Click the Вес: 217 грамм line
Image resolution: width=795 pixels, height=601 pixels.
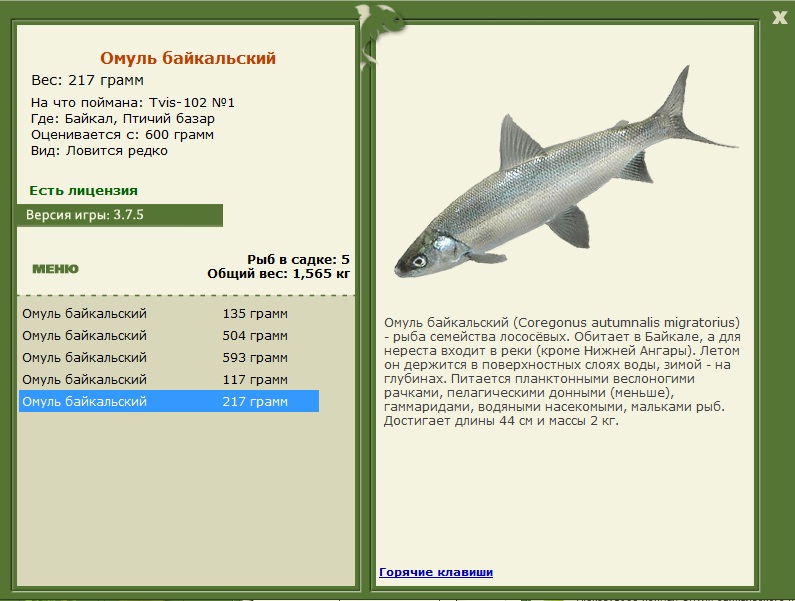point(87,80)
